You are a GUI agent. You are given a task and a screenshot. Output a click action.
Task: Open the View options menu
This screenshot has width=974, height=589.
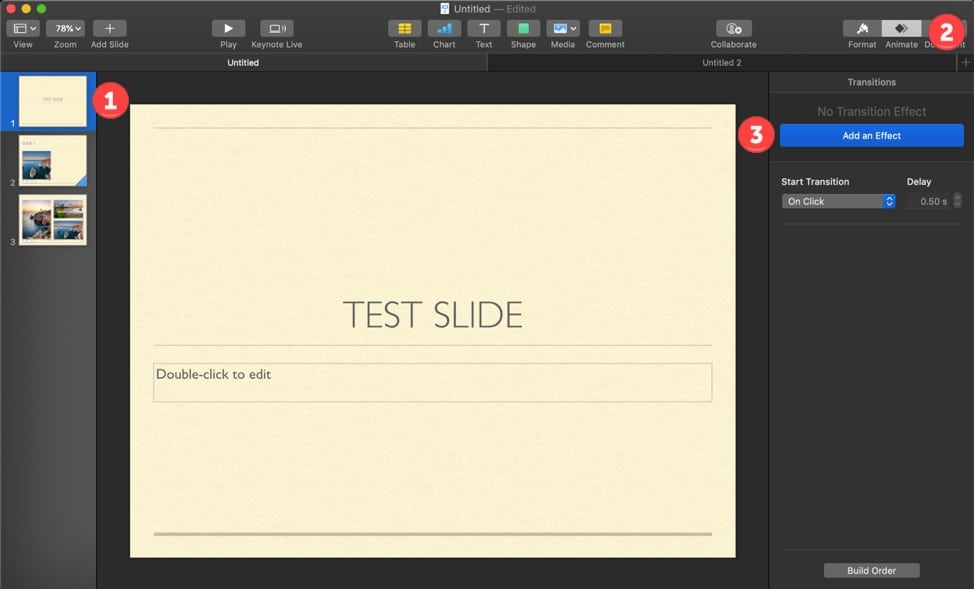pyautogui.click(x=22, y=28)
